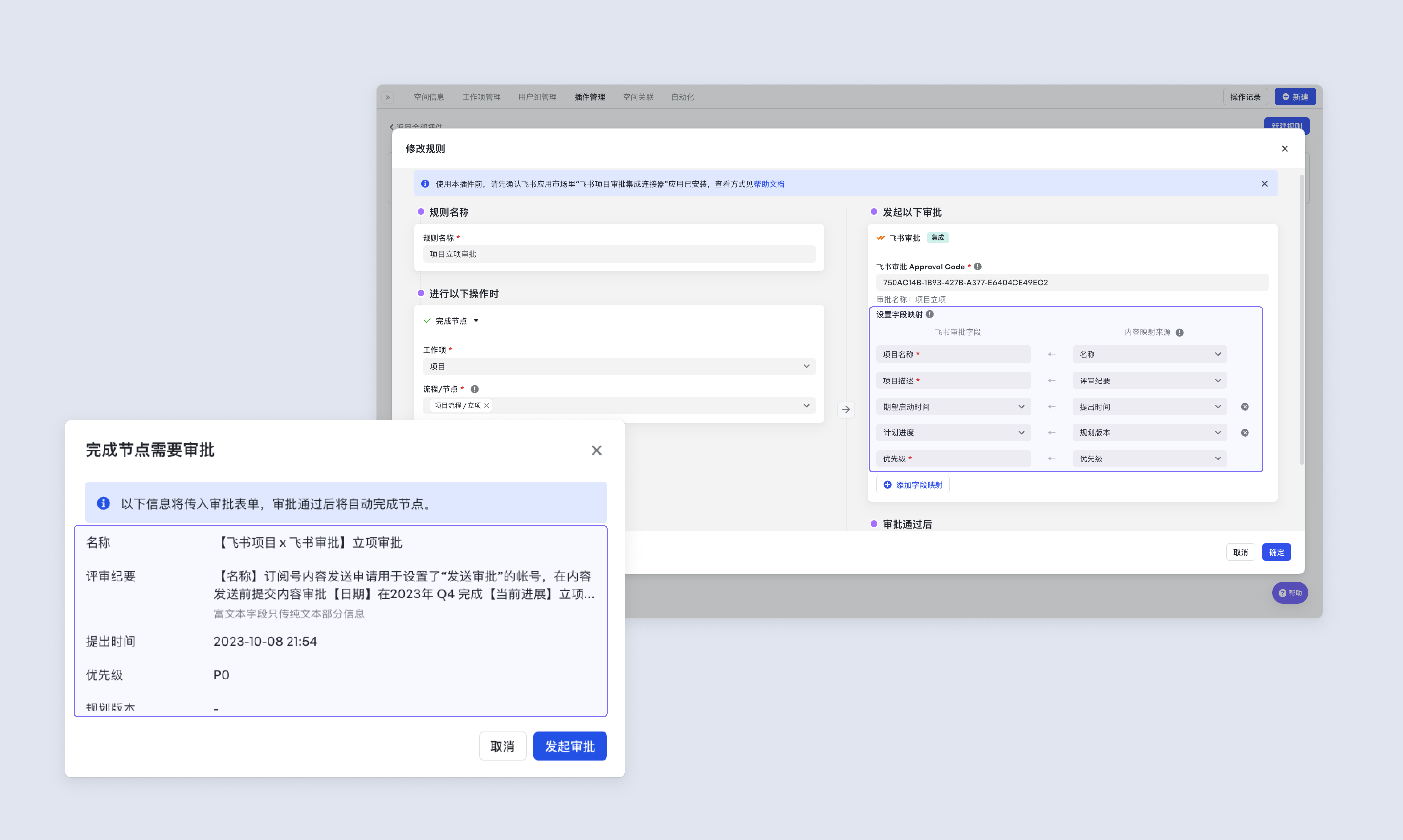Image resolution: width=1403 pixels, height=840 pixels.
Task: Click the 审批通过后 section heading
Action: click(x=907, y=524)
